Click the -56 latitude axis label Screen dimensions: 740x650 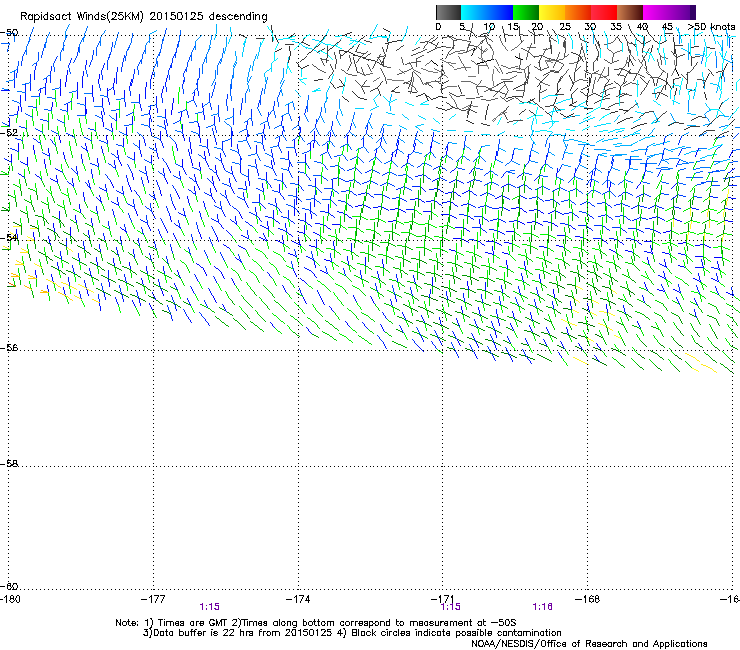tap(9, 347)
